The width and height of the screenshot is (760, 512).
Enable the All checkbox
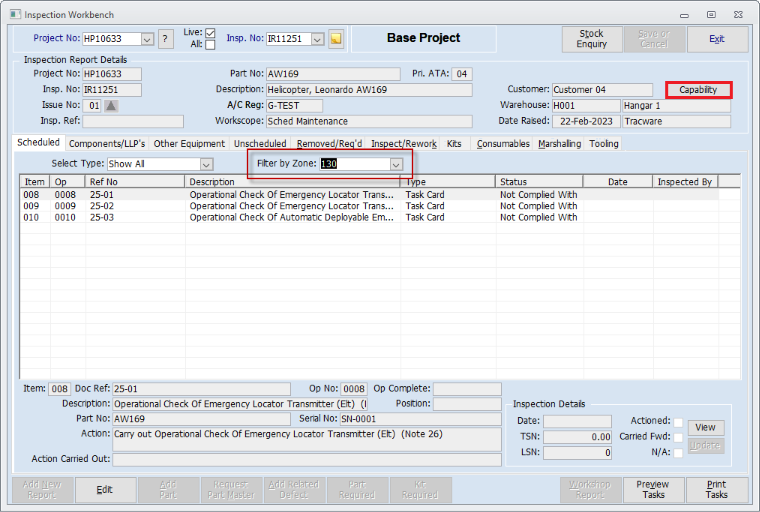(210, 45)
